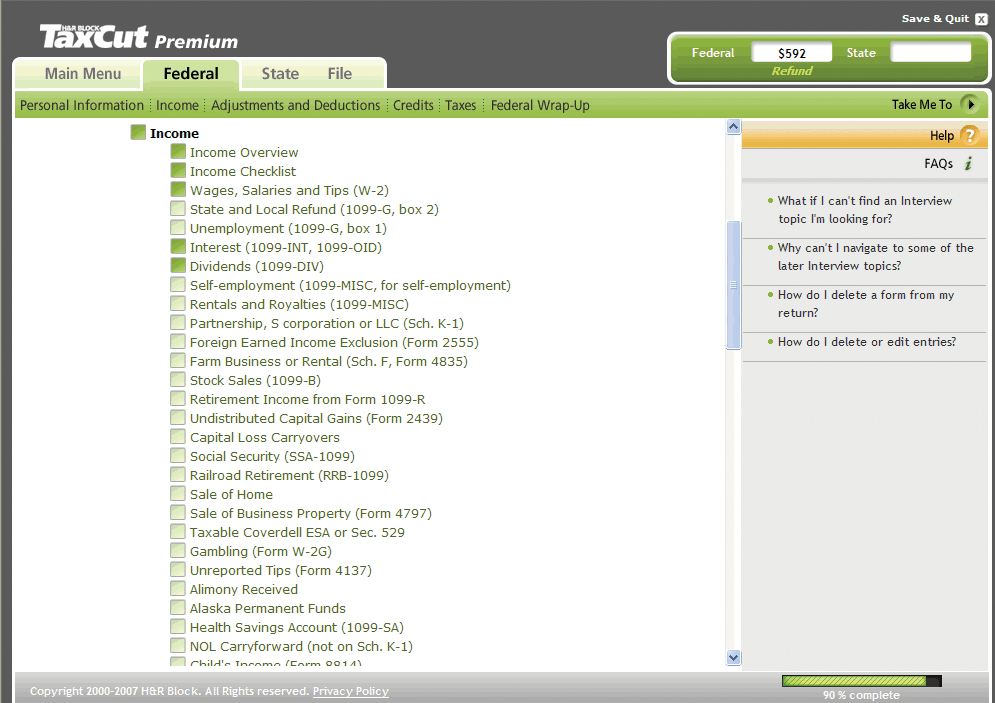The width and height of the screenshot is (995, 703).
Task: Click the scroll up arrow of topic list
Action: click(734, 126)
